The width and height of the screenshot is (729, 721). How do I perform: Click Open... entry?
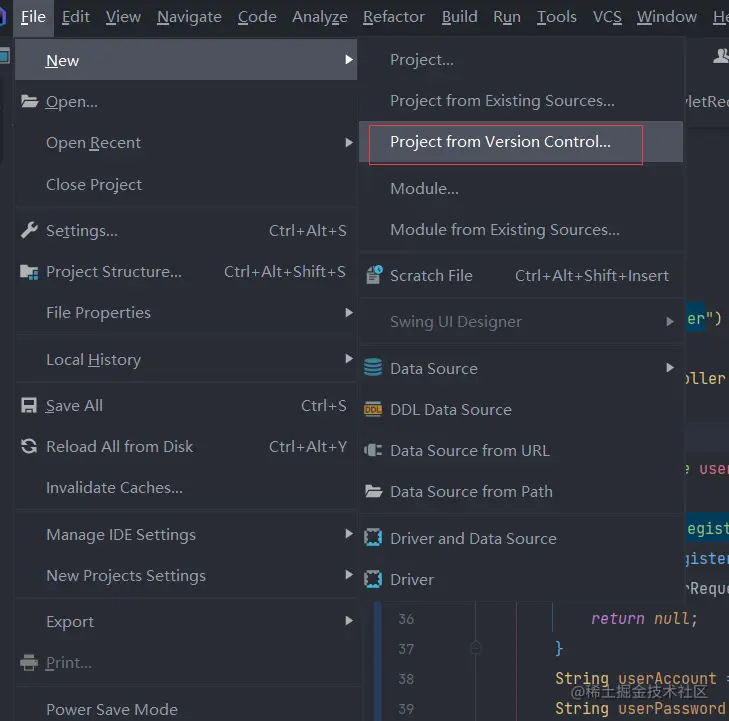click(186, 101)
